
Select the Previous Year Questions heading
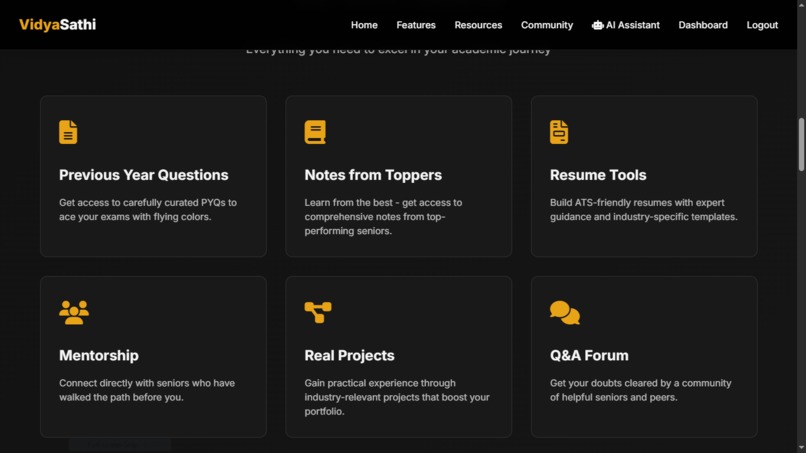click(x=143, y=175)
